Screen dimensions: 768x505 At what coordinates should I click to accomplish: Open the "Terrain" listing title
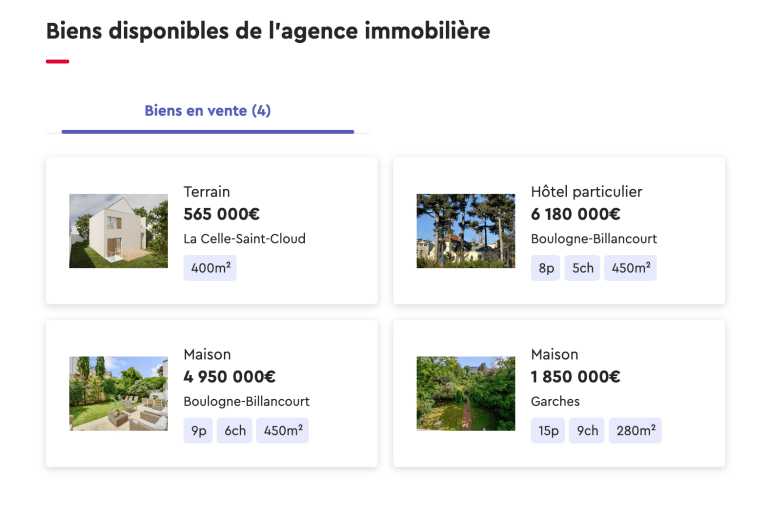point(207,191)
